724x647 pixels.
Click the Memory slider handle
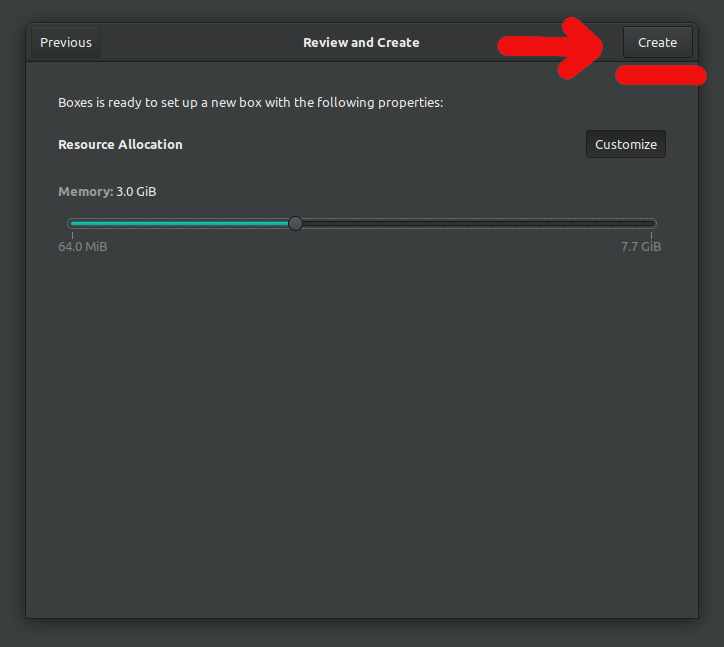point(295,223)
